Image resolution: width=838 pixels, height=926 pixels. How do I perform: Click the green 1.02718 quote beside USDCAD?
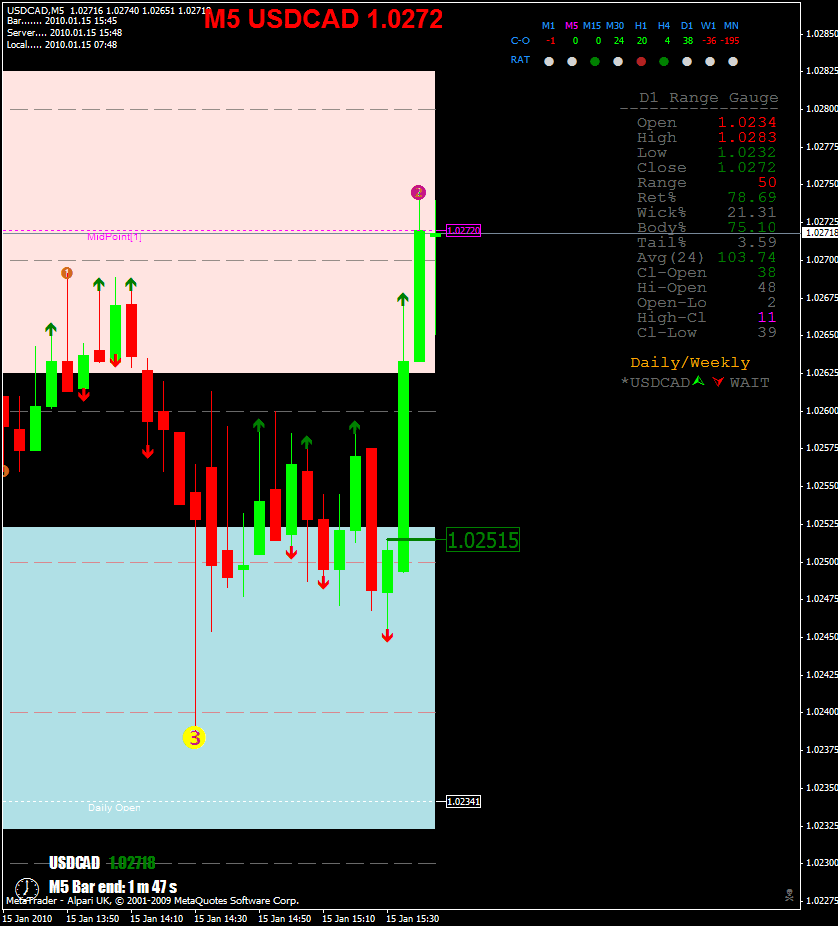tap(132, 863)
